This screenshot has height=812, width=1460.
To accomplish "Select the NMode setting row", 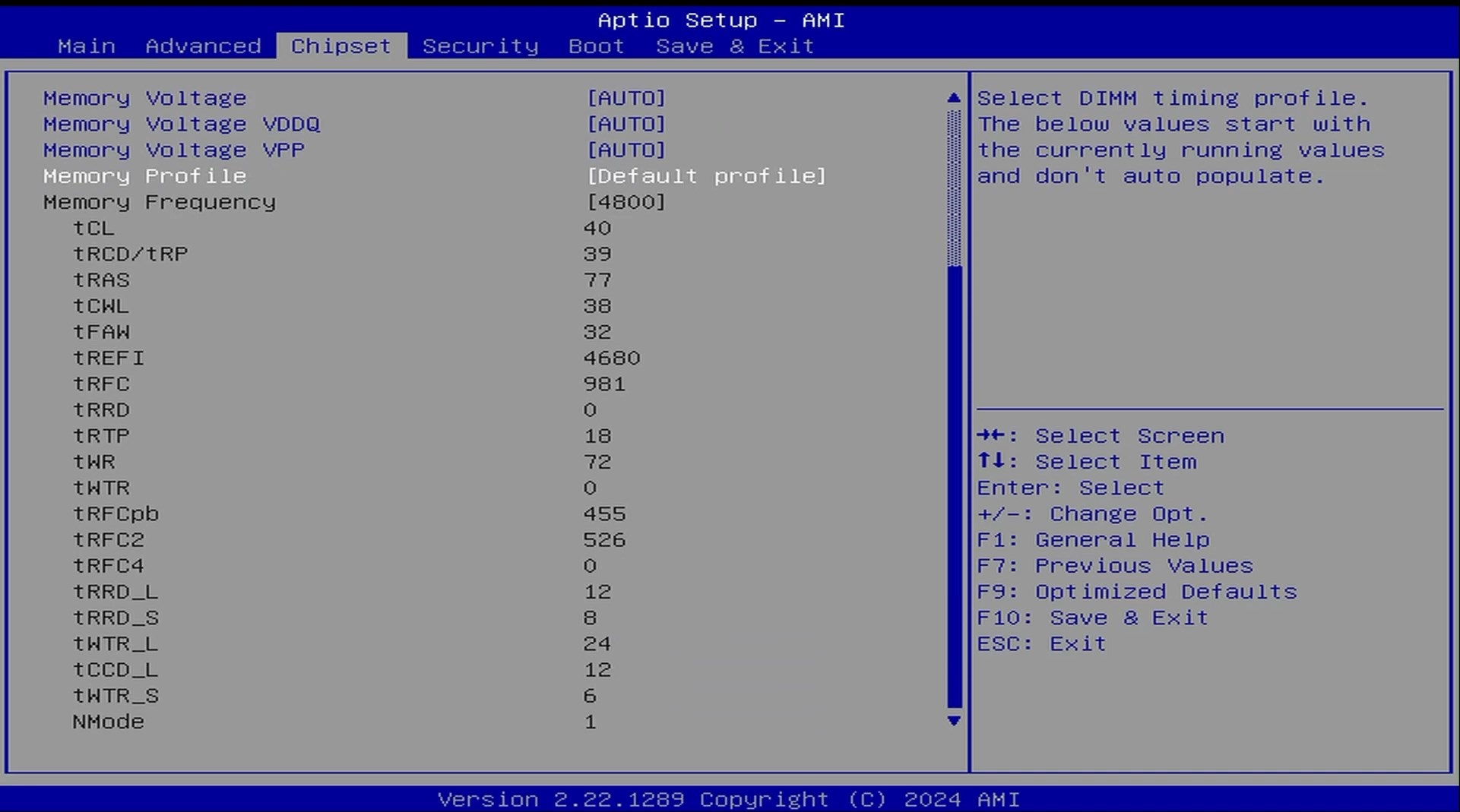I will click(109, 722).
